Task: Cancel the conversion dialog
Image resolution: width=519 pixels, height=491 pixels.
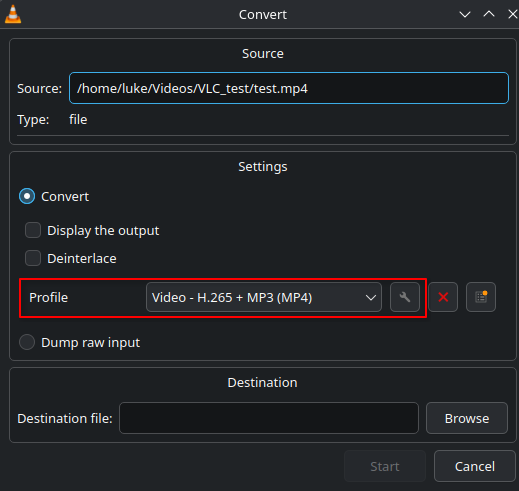Action: point(475,466)
